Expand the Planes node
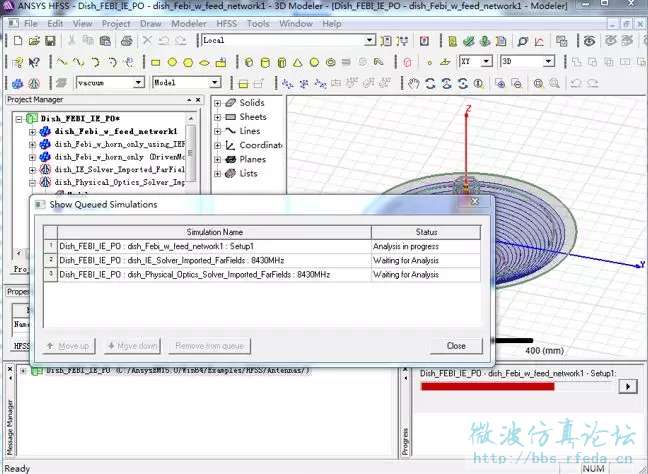The image size is (648, 474). 217,160
